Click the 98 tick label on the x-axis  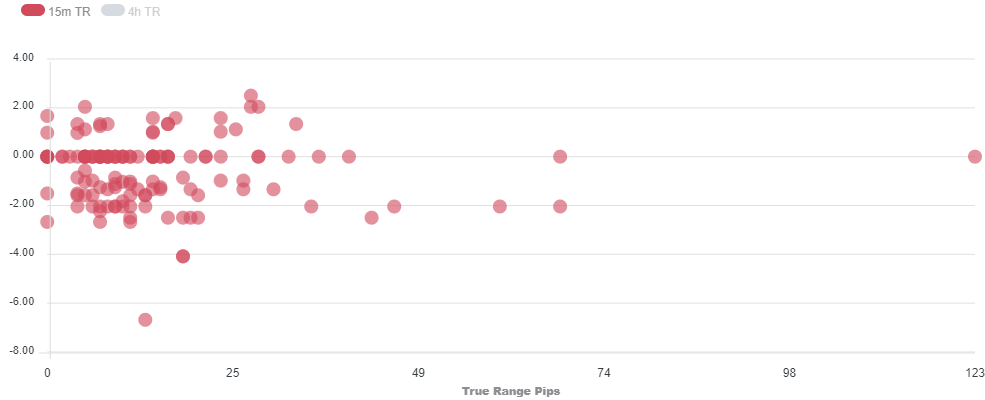point(789,373)
